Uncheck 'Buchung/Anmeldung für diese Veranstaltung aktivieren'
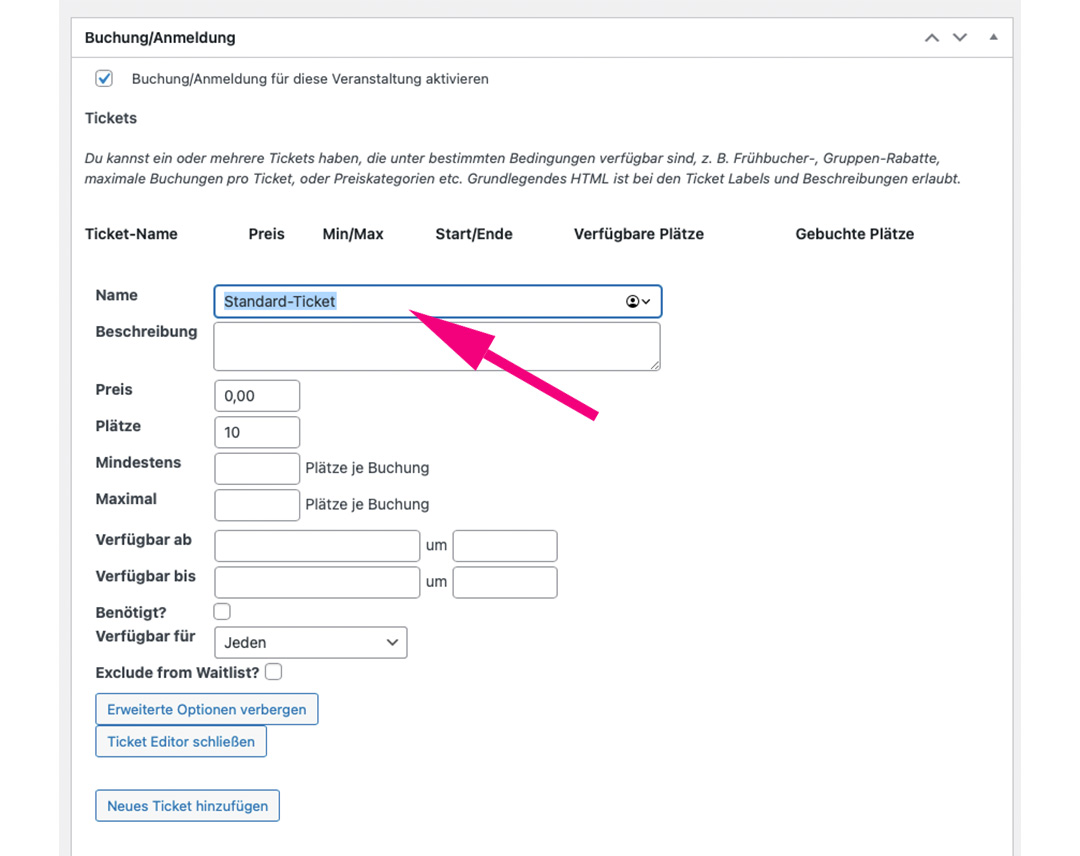Screen dimensions: 1080x856 click(104, 79)
